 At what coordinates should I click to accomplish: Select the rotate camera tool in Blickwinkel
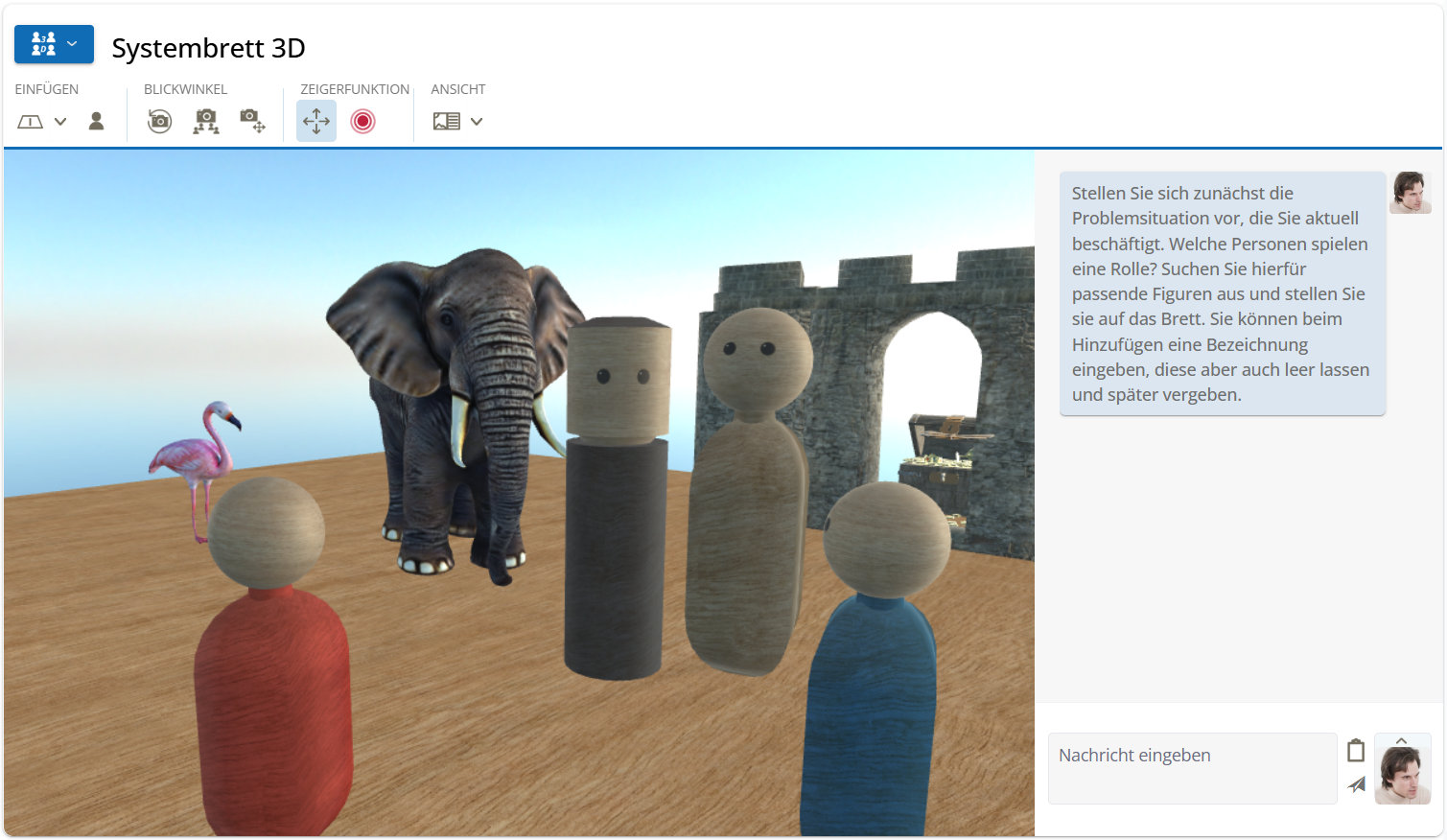[x=159, y=120]
